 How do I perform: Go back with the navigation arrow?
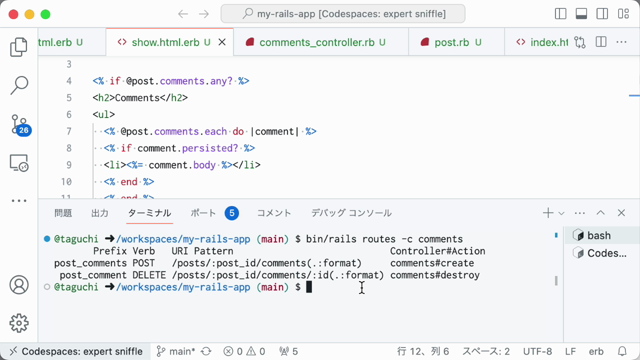(183, 14)
